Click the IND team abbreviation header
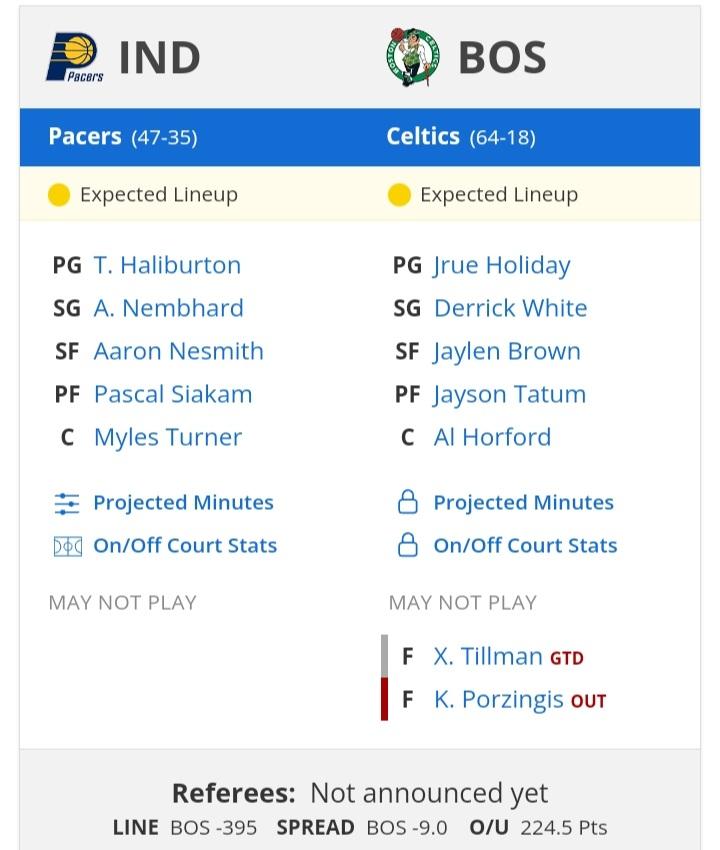The width and height of the screenshot is (720, 850). tap(159, 57)
